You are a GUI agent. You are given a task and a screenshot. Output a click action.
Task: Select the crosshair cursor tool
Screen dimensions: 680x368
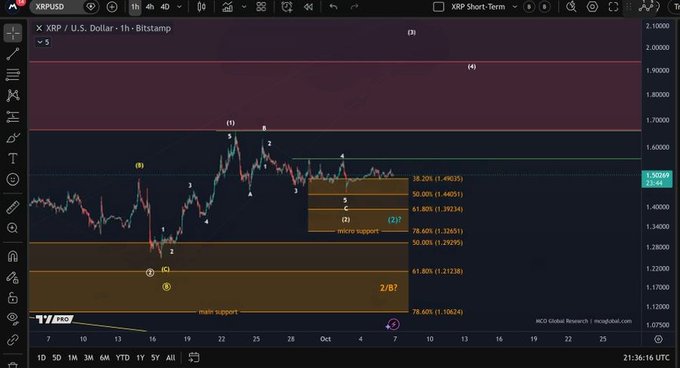pyautogui.click(x=13, y=33)
